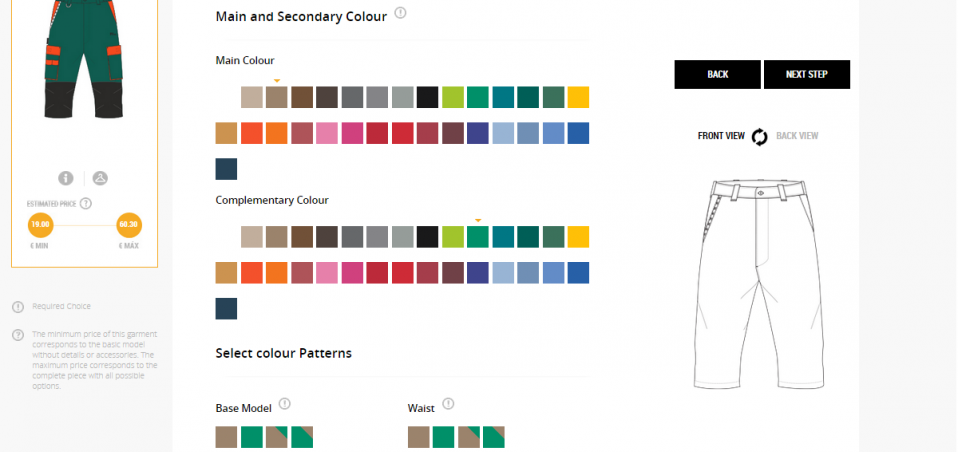Click the trousers line drawing preview
This screenshot has height=452, width=958.
[758, 280]
